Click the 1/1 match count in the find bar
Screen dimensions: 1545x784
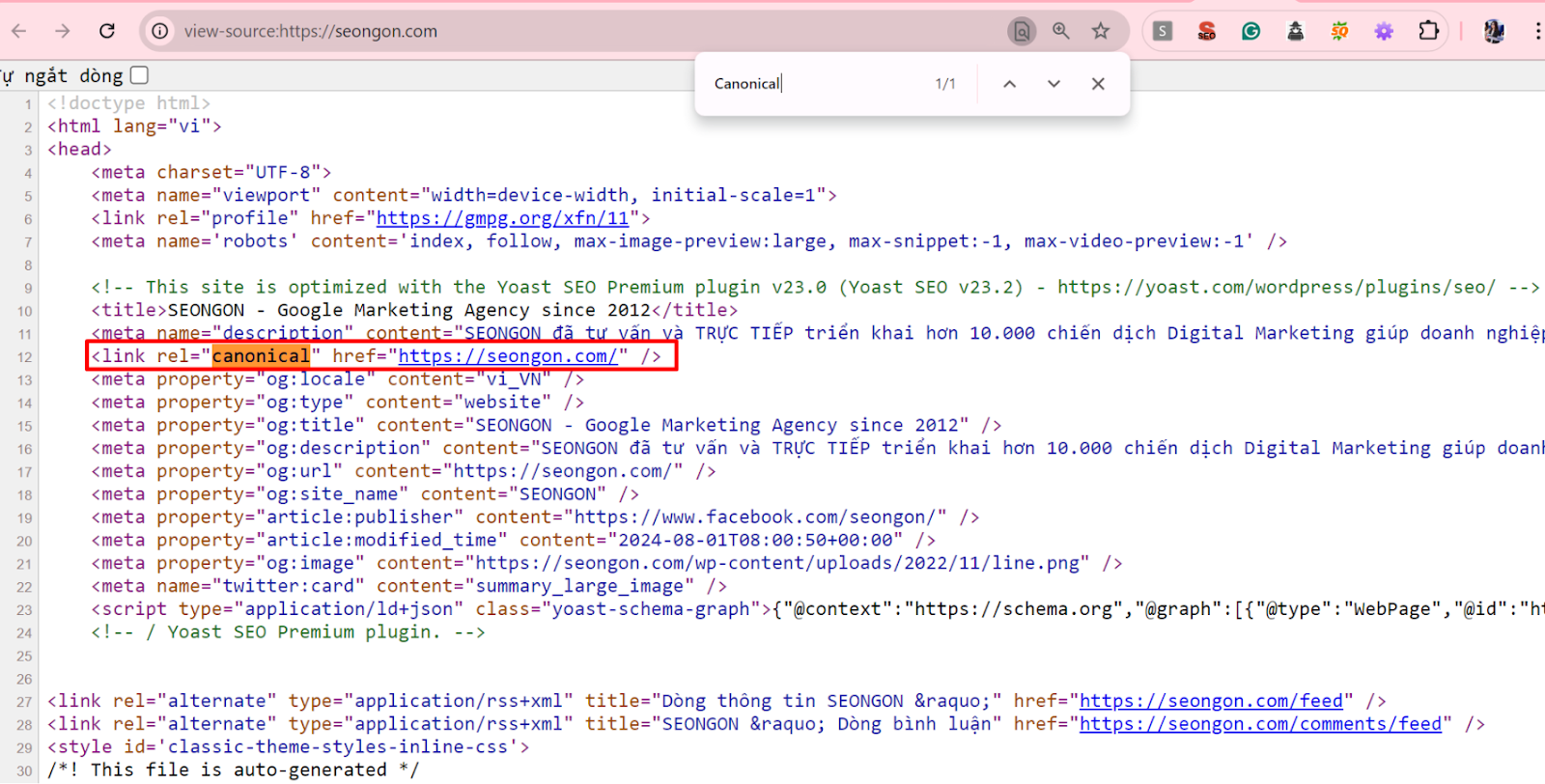945,84
